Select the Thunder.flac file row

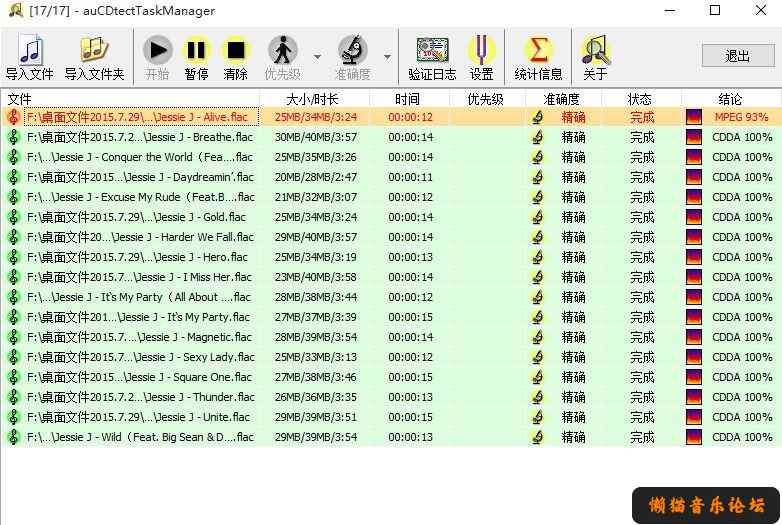[x=391, y=397]
